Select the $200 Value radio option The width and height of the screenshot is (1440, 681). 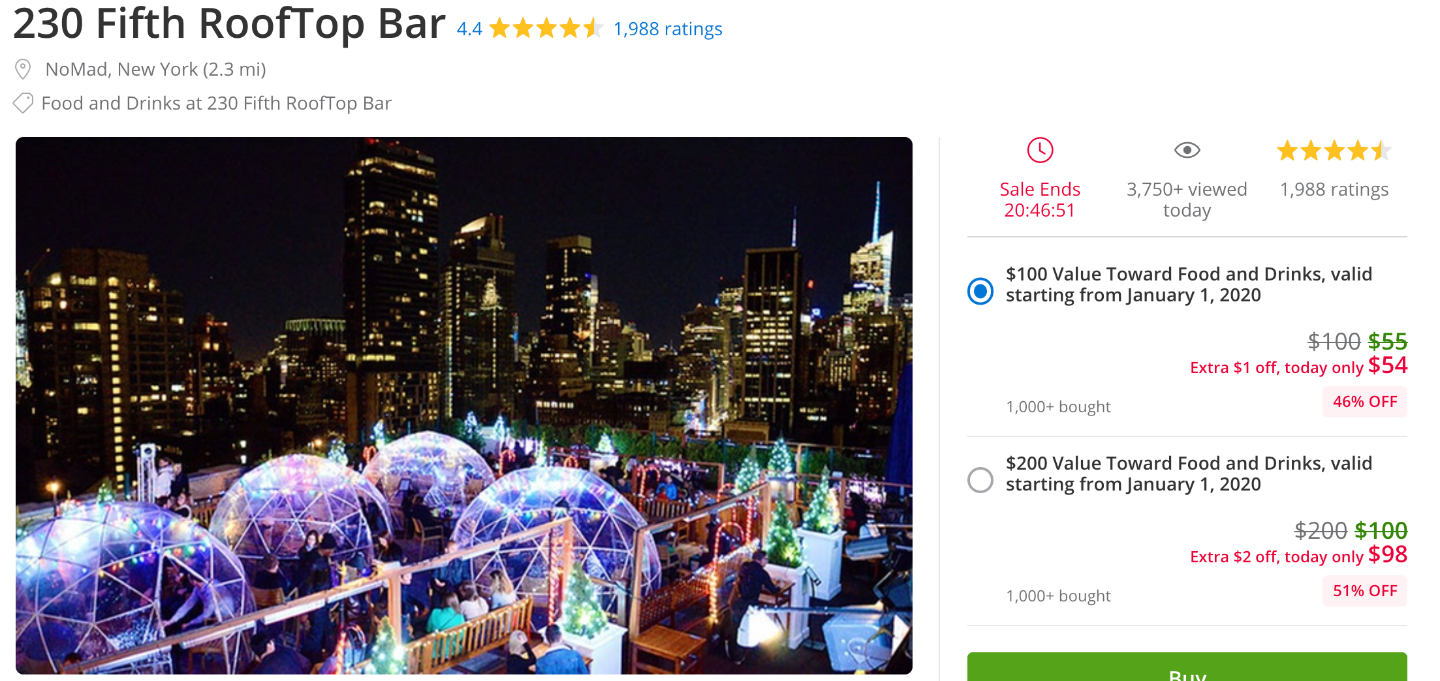[981, 480]
